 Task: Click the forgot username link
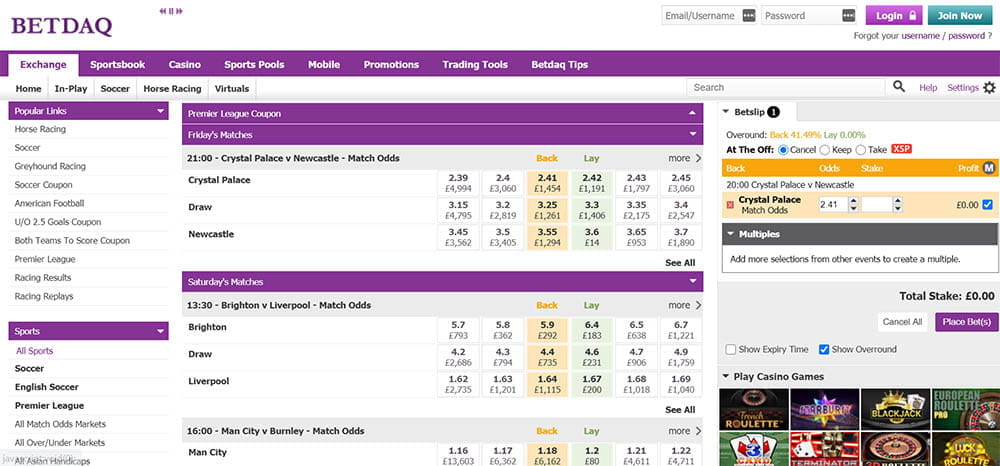click(x=920, y=36)
